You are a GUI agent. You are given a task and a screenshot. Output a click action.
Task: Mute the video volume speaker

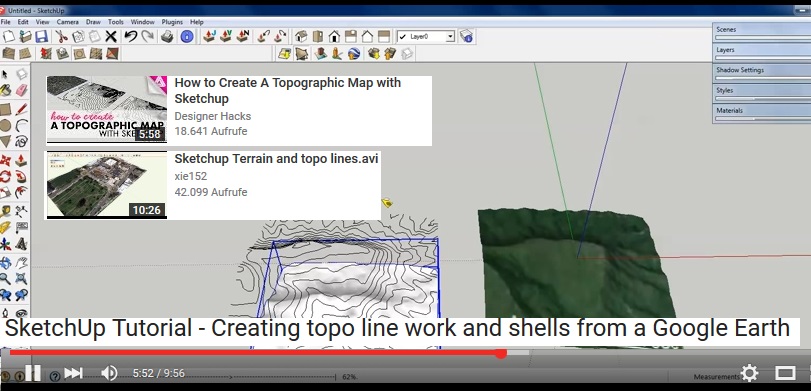click(x=109, y=373)
